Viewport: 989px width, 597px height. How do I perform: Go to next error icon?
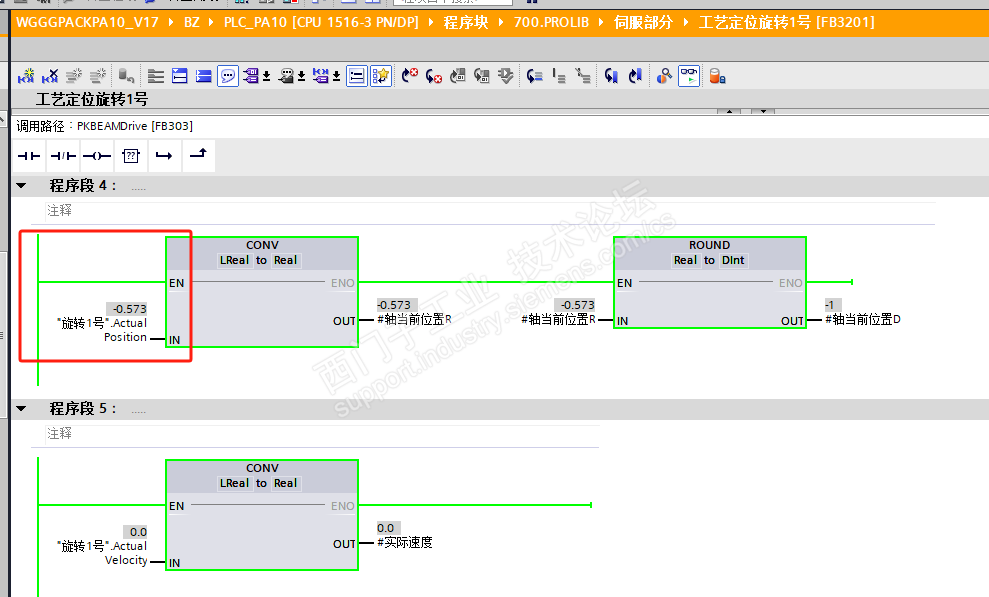click(410, 76)
